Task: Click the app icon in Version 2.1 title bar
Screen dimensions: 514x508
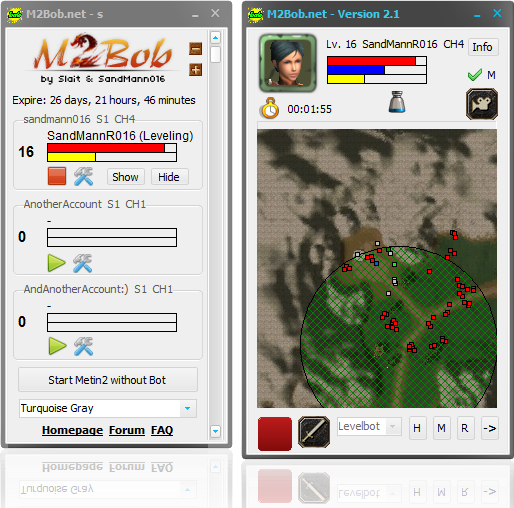Action: [255, 14]
